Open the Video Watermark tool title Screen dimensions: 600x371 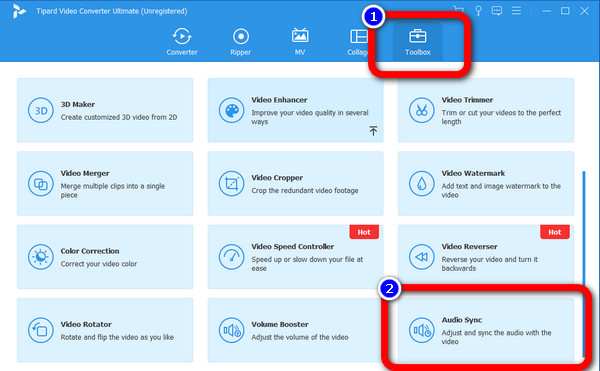tap(473, 173)
